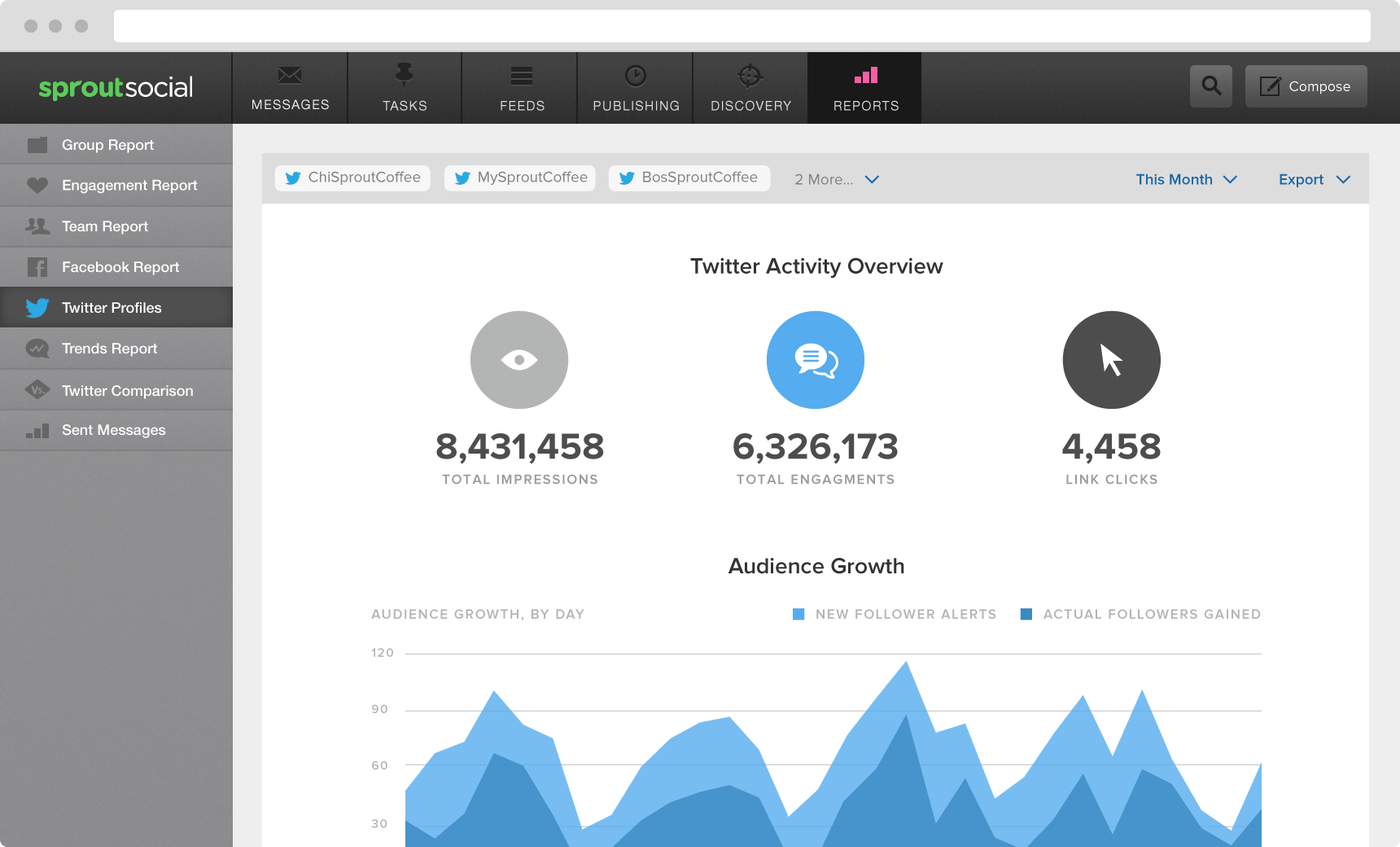
Task: Open the Tasks pushpin icon
Action: click(x=405, y=75)
